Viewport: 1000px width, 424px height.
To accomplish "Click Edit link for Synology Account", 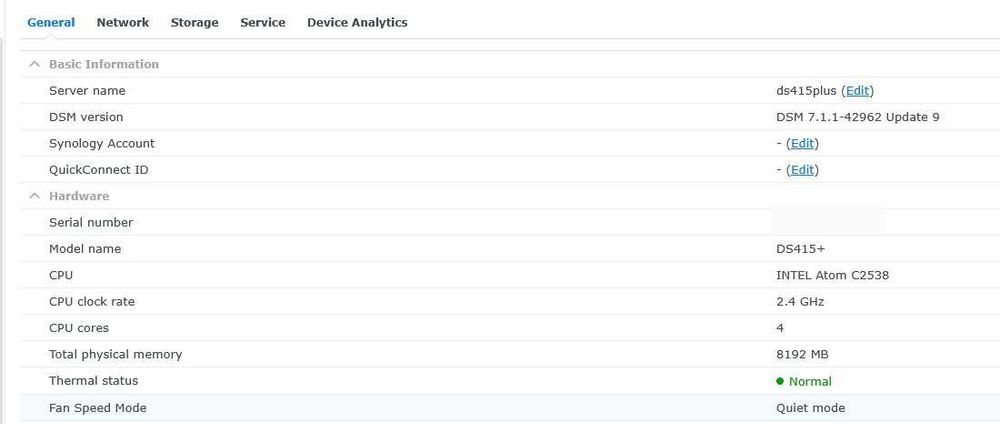I will point(802,144).
